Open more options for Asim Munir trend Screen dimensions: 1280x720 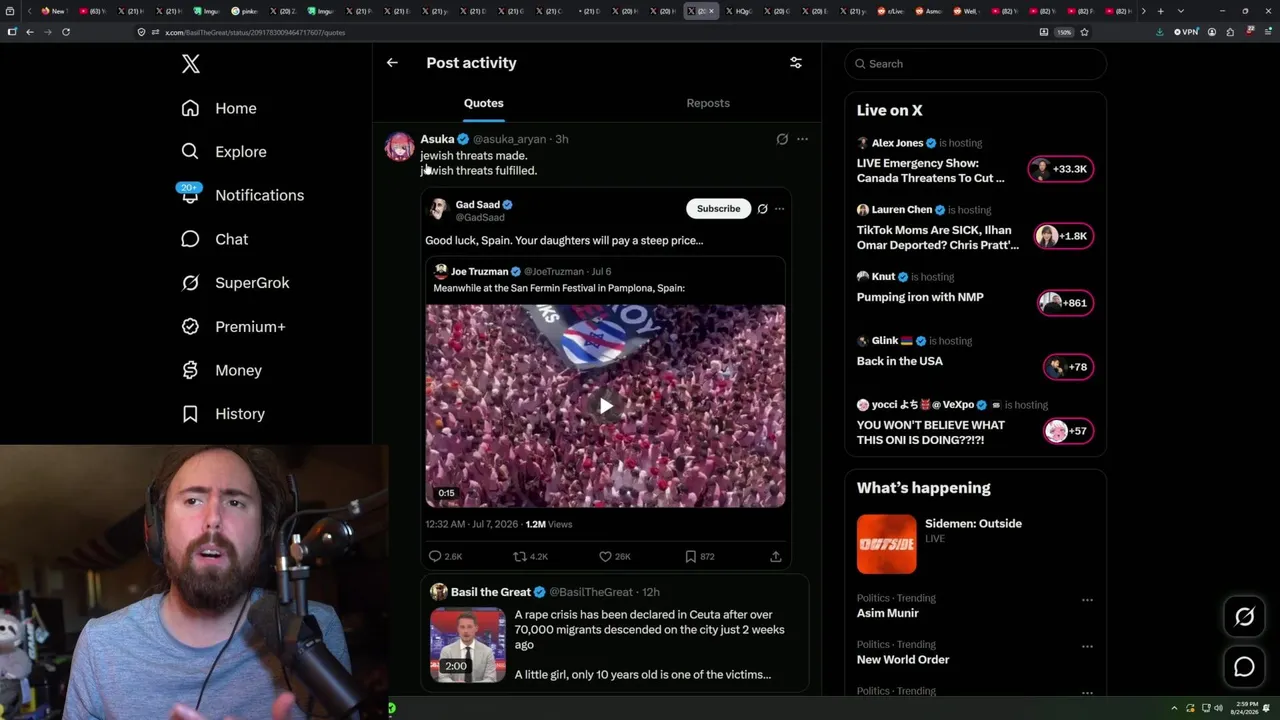(1087, 600)
